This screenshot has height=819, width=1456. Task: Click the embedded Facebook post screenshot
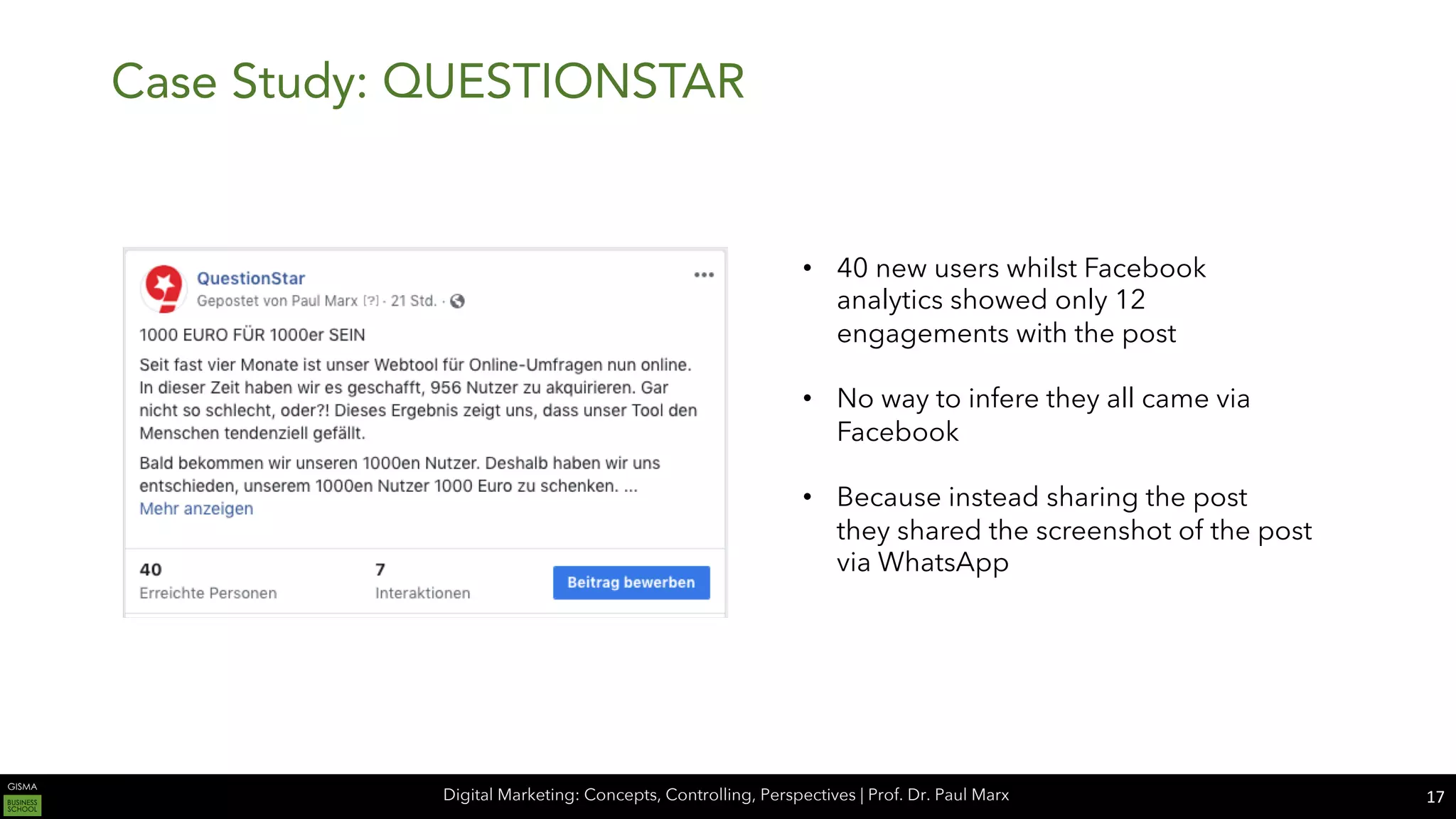(x=425, y=432)
